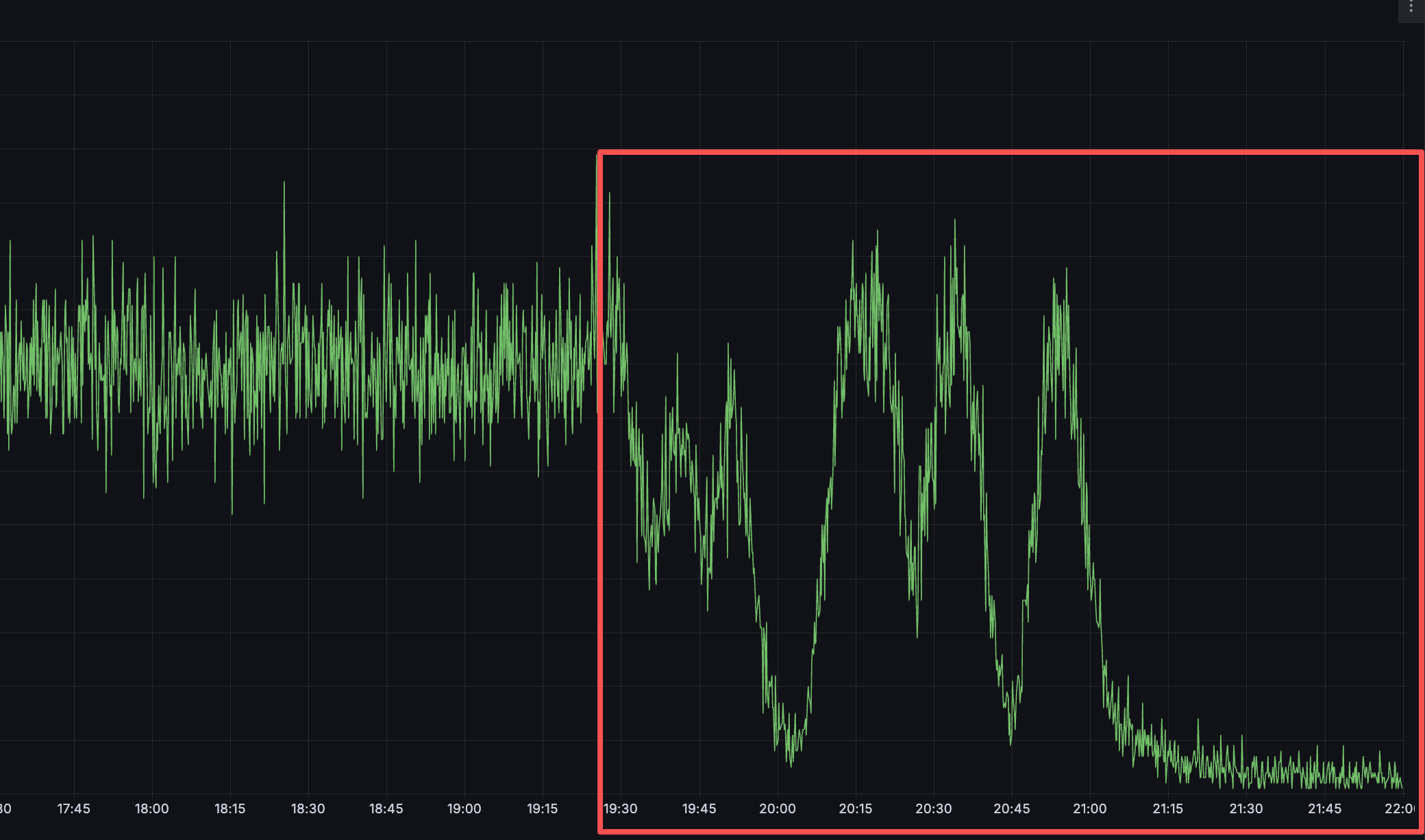Select the 18:45 tick label
Image resolution: width=1425 pixels, height=840 pixels.
coord(386,808)
